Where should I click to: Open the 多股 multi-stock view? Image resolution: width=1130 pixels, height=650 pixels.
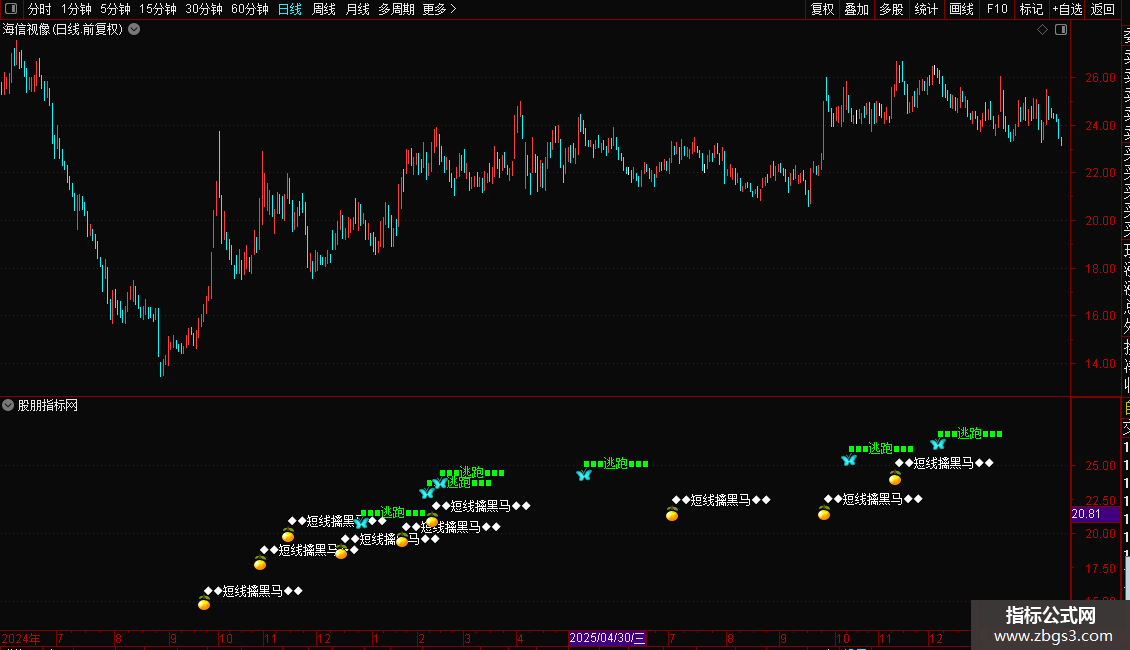(891, 9)
